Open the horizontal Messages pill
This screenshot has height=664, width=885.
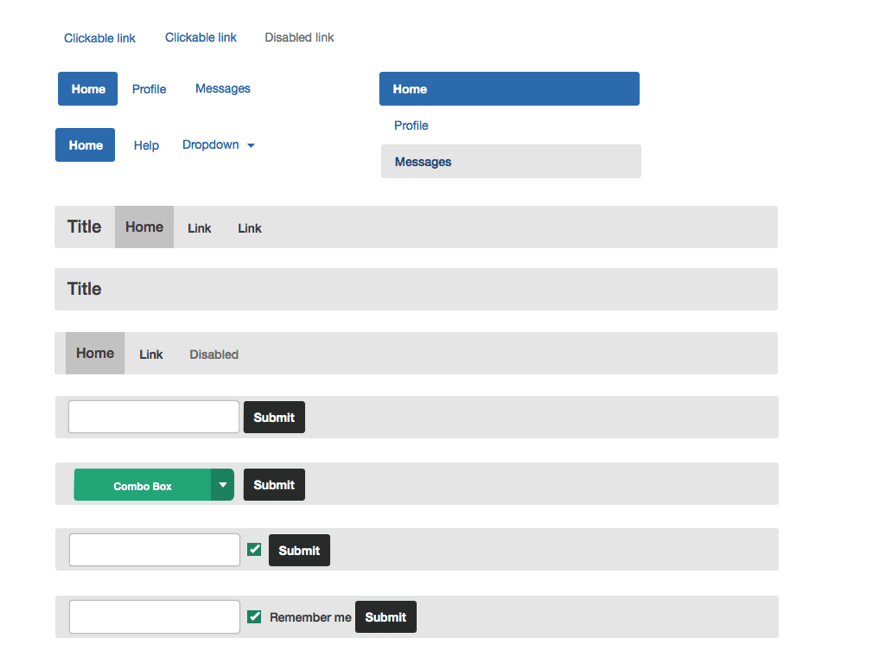click(222, 89)
